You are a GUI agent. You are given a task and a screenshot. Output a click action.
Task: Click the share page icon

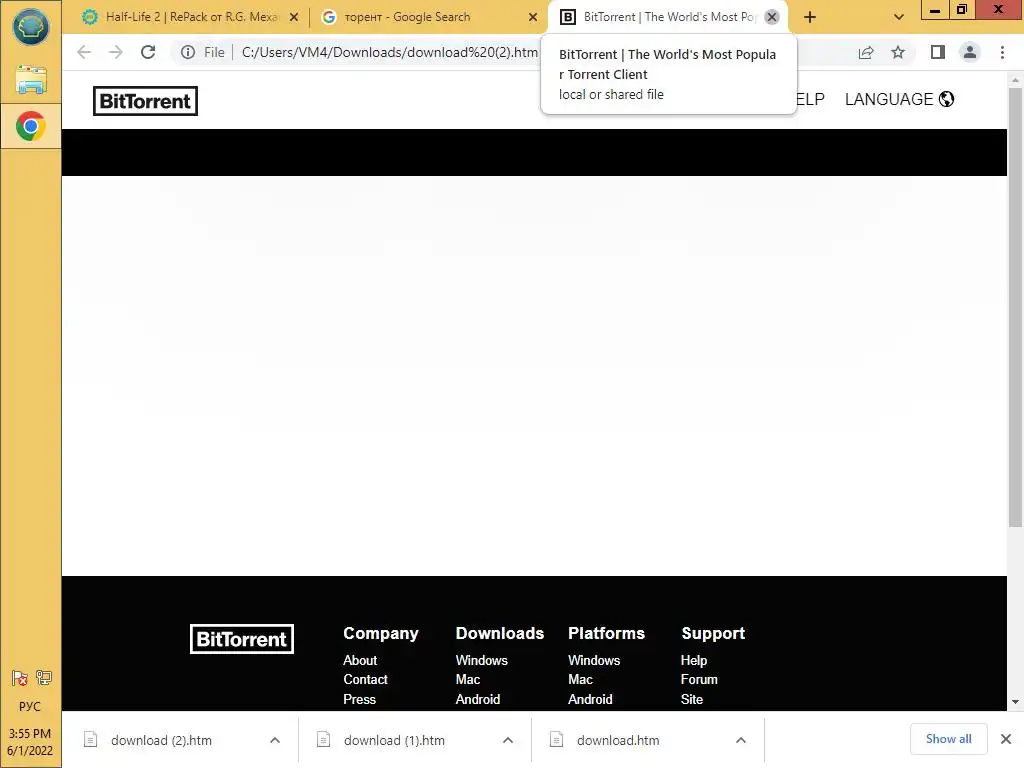coord(866,52)
